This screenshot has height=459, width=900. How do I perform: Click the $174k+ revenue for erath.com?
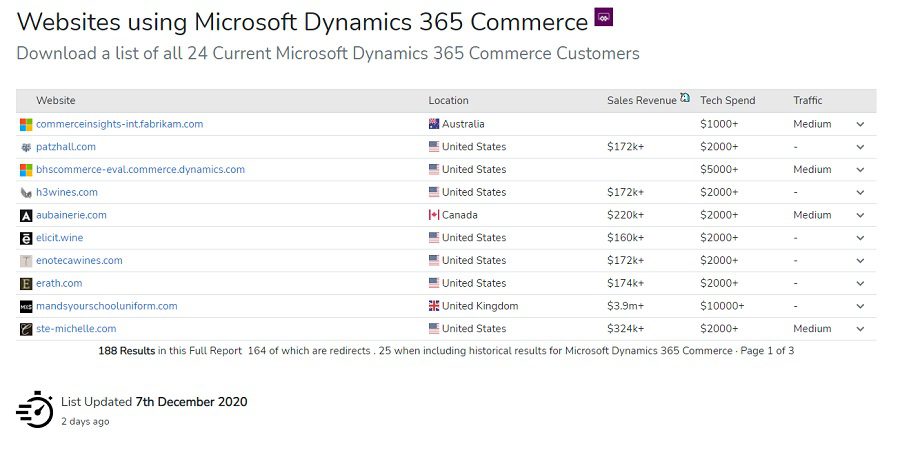pos(626,283)
